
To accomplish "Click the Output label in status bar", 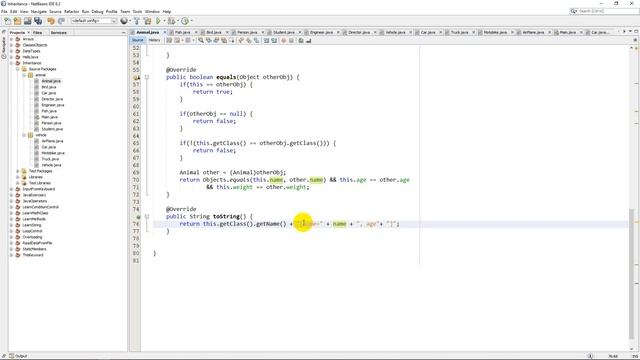I will click(21, 356).
